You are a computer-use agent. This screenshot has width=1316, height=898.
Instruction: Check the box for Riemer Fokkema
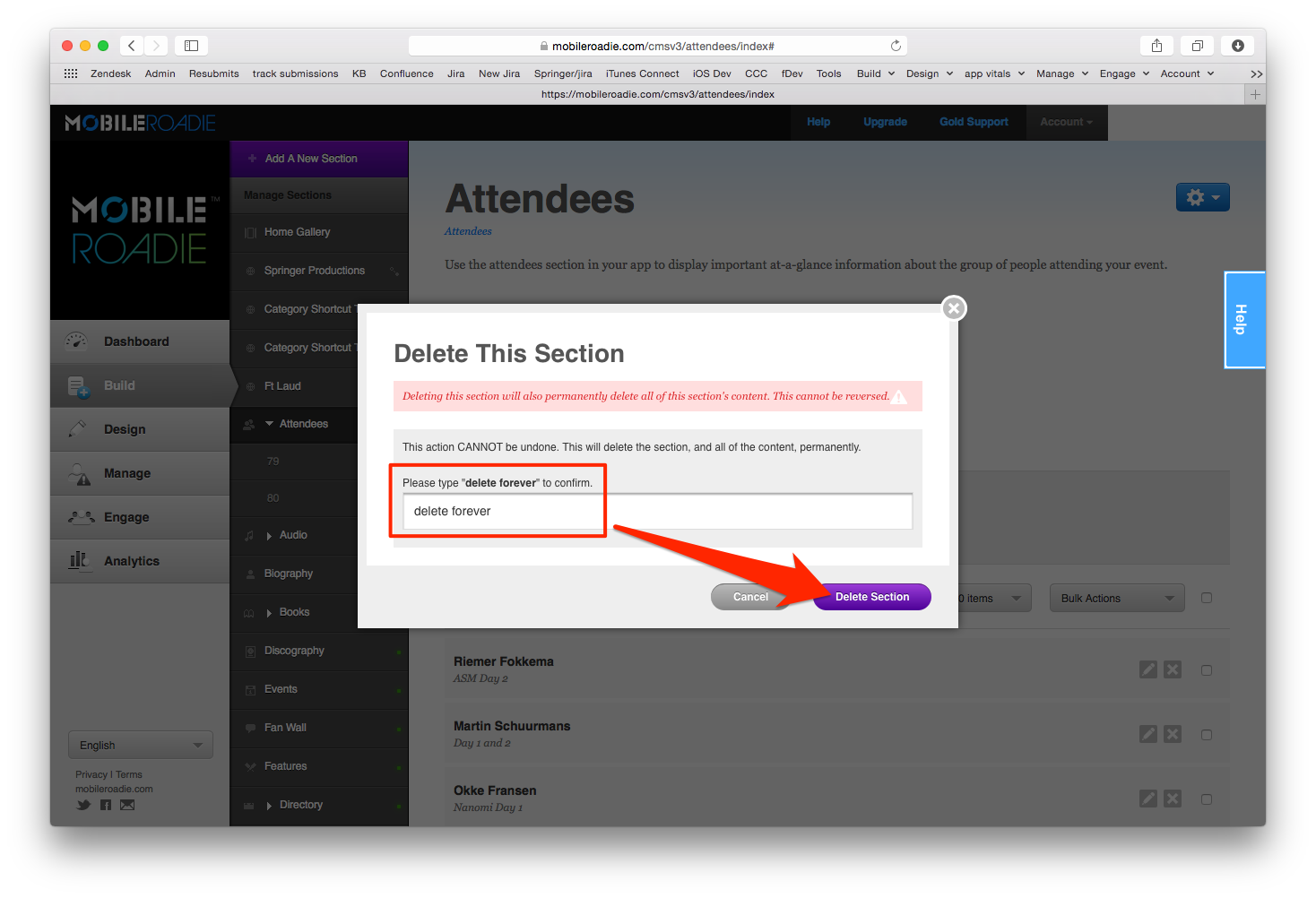[1207, 670]
